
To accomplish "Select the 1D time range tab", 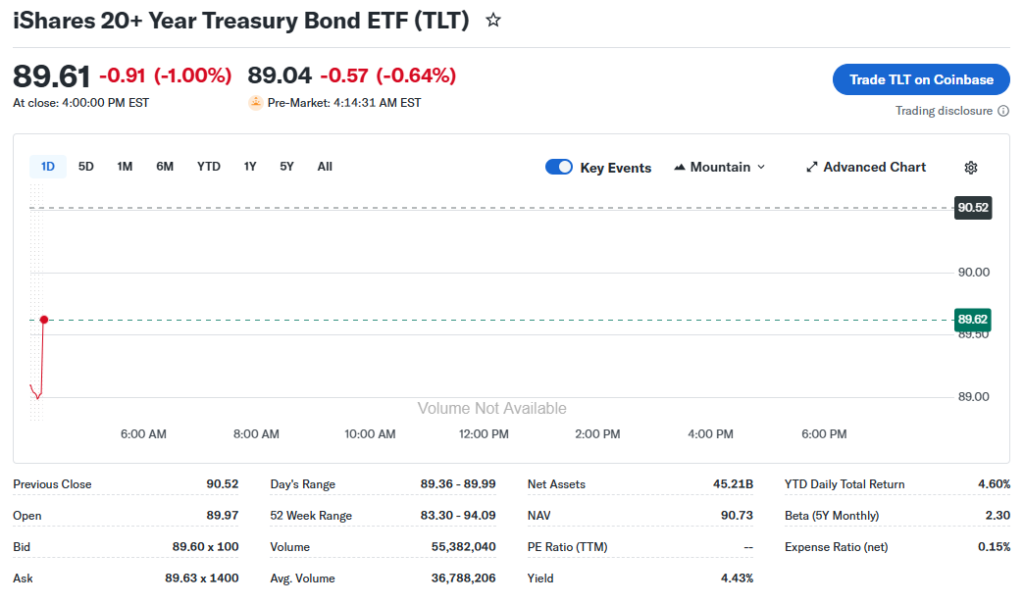I will (x=48, y=167).
